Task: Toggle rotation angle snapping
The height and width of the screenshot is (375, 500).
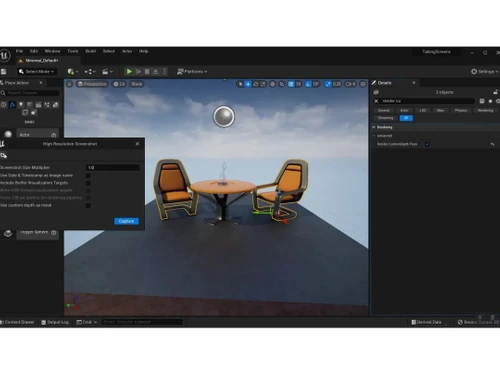Action: click(308, 84)
